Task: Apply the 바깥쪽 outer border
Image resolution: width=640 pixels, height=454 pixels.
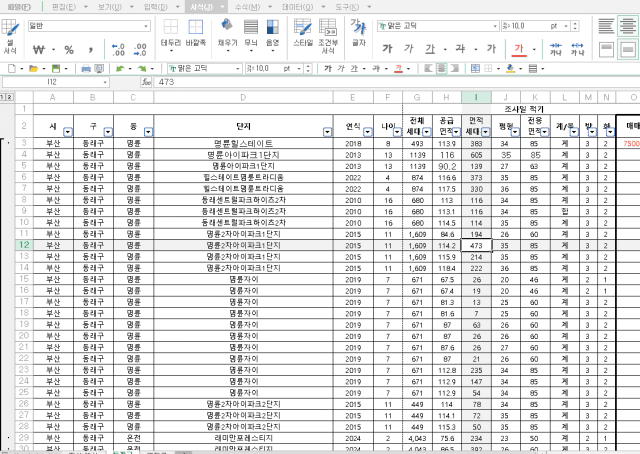Action: point(196,33)
